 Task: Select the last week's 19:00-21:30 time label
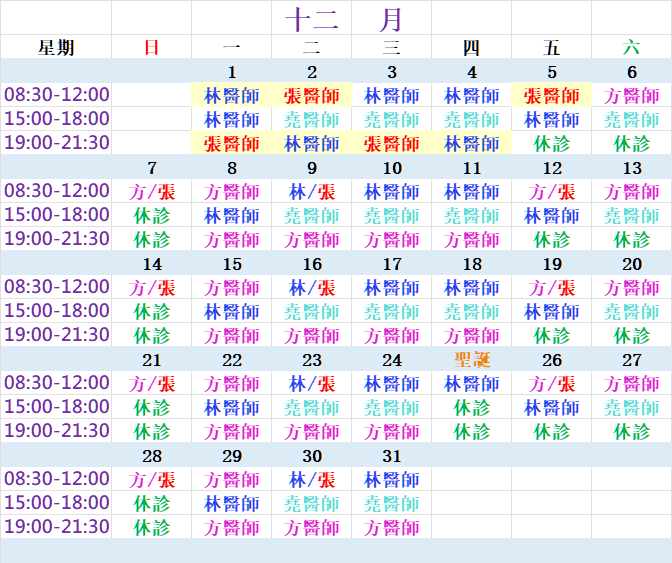click(x=56, y=527)
